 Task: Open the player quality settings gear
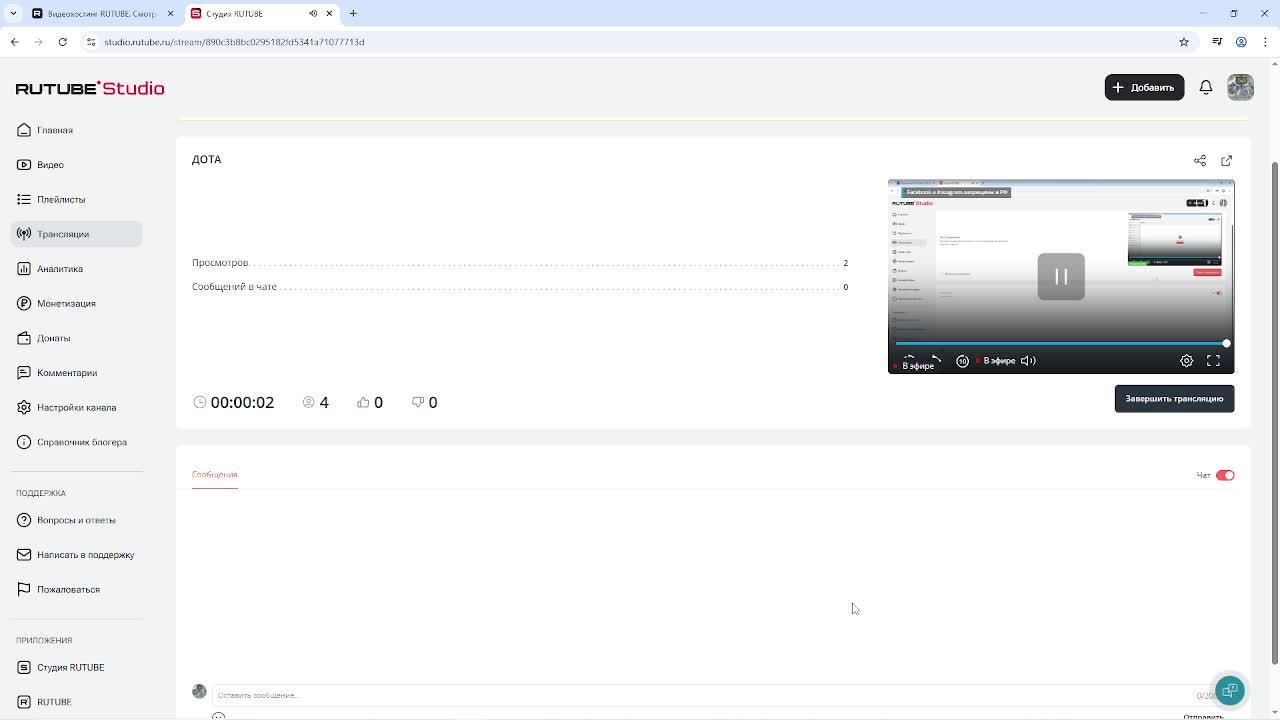point(1186,361)
